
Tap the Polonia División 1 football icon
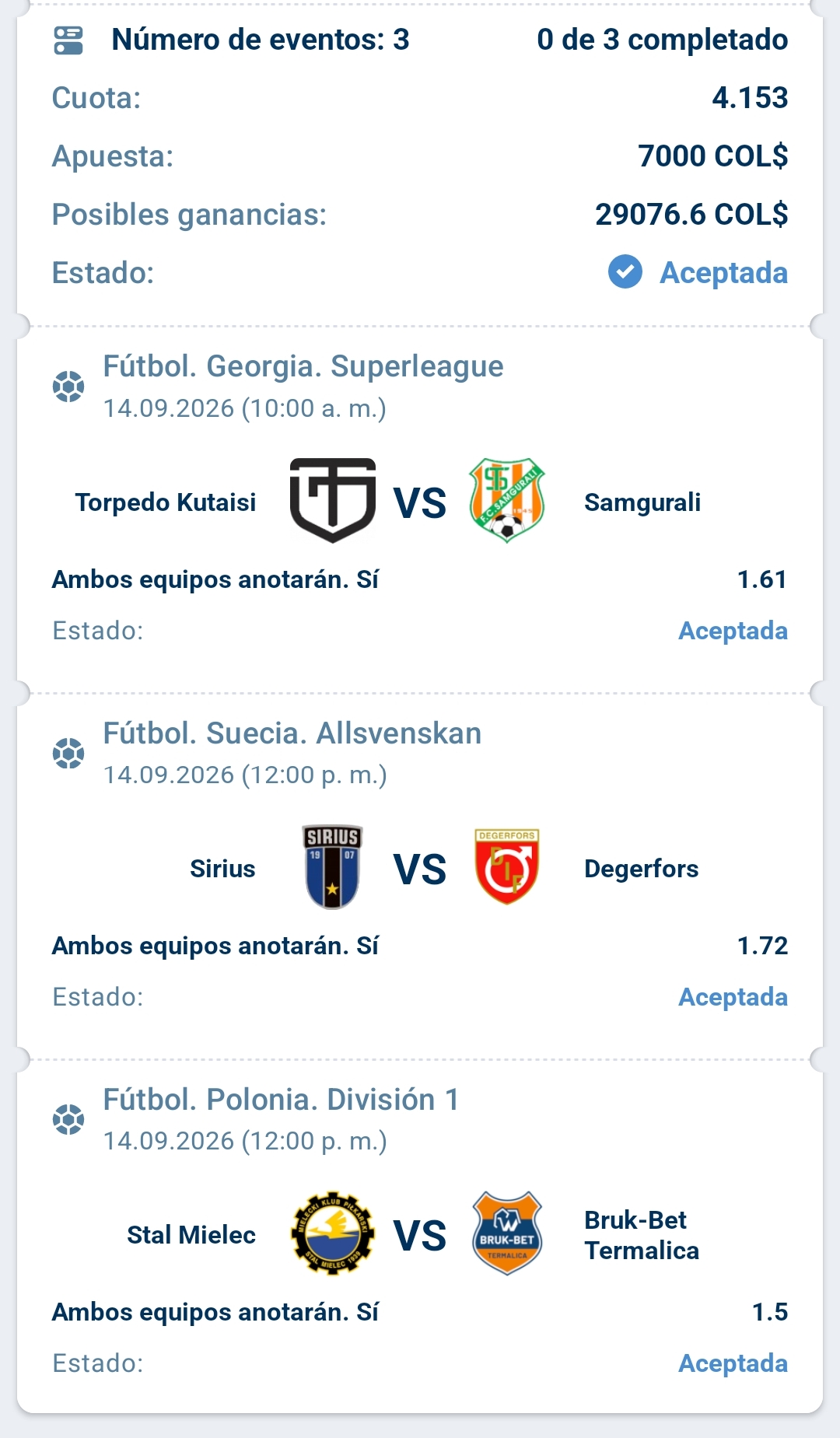tap(68, 1119)
